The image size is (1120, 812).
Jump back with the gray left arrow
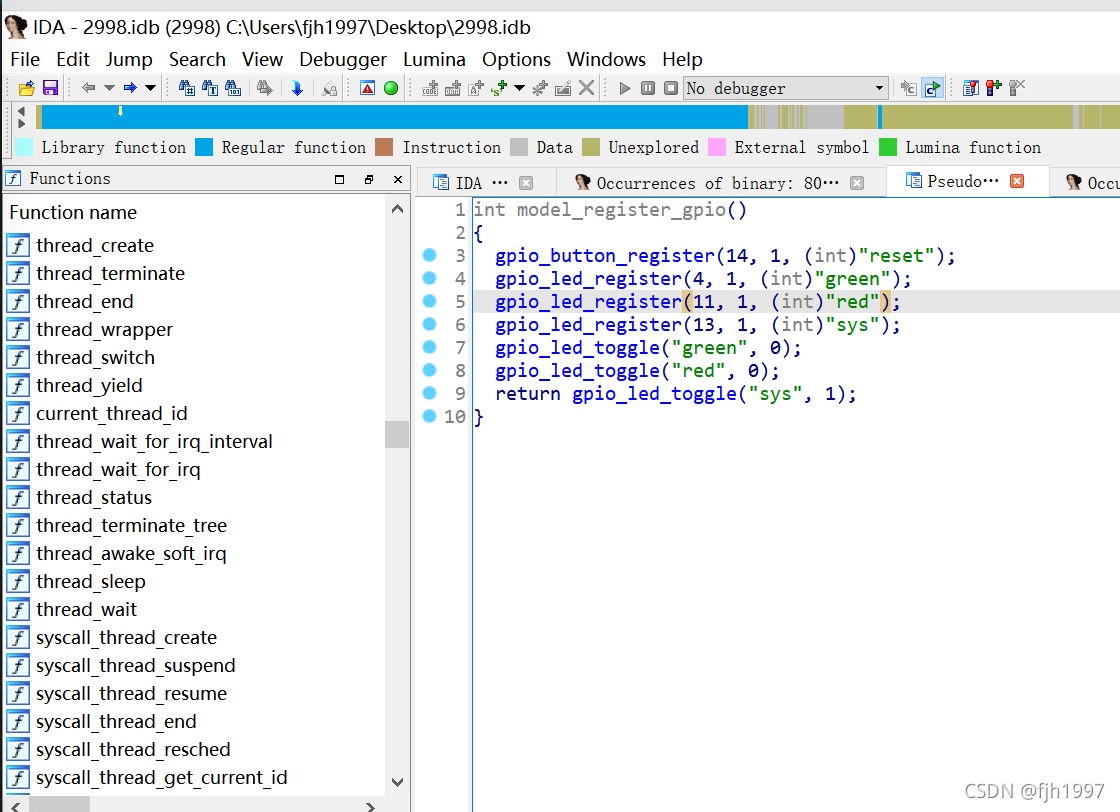pyautogui.click(x=89, y=88)
